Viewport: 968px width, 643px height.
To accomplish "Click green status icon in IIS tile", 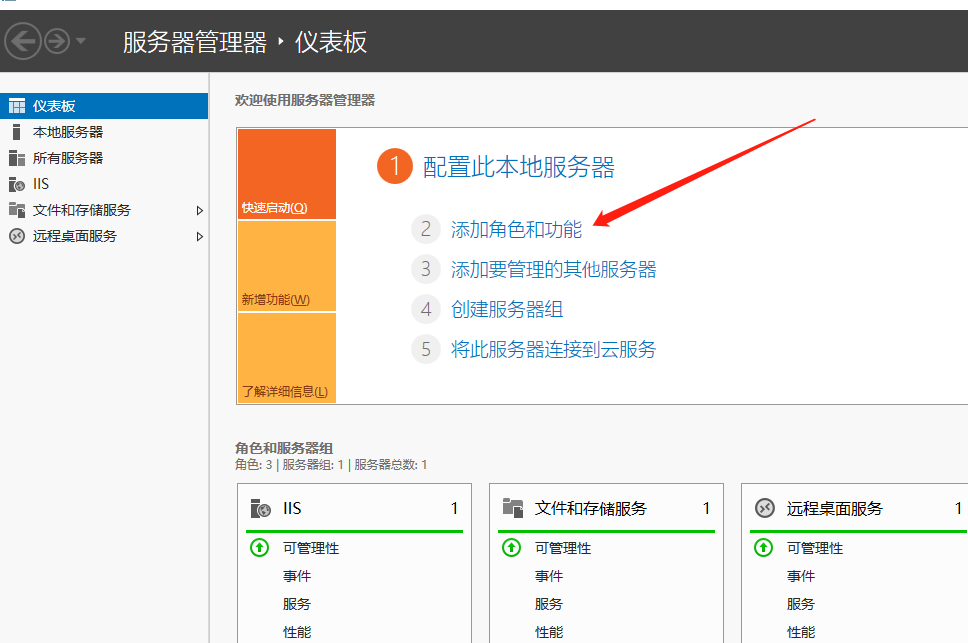I will (260, 547).
